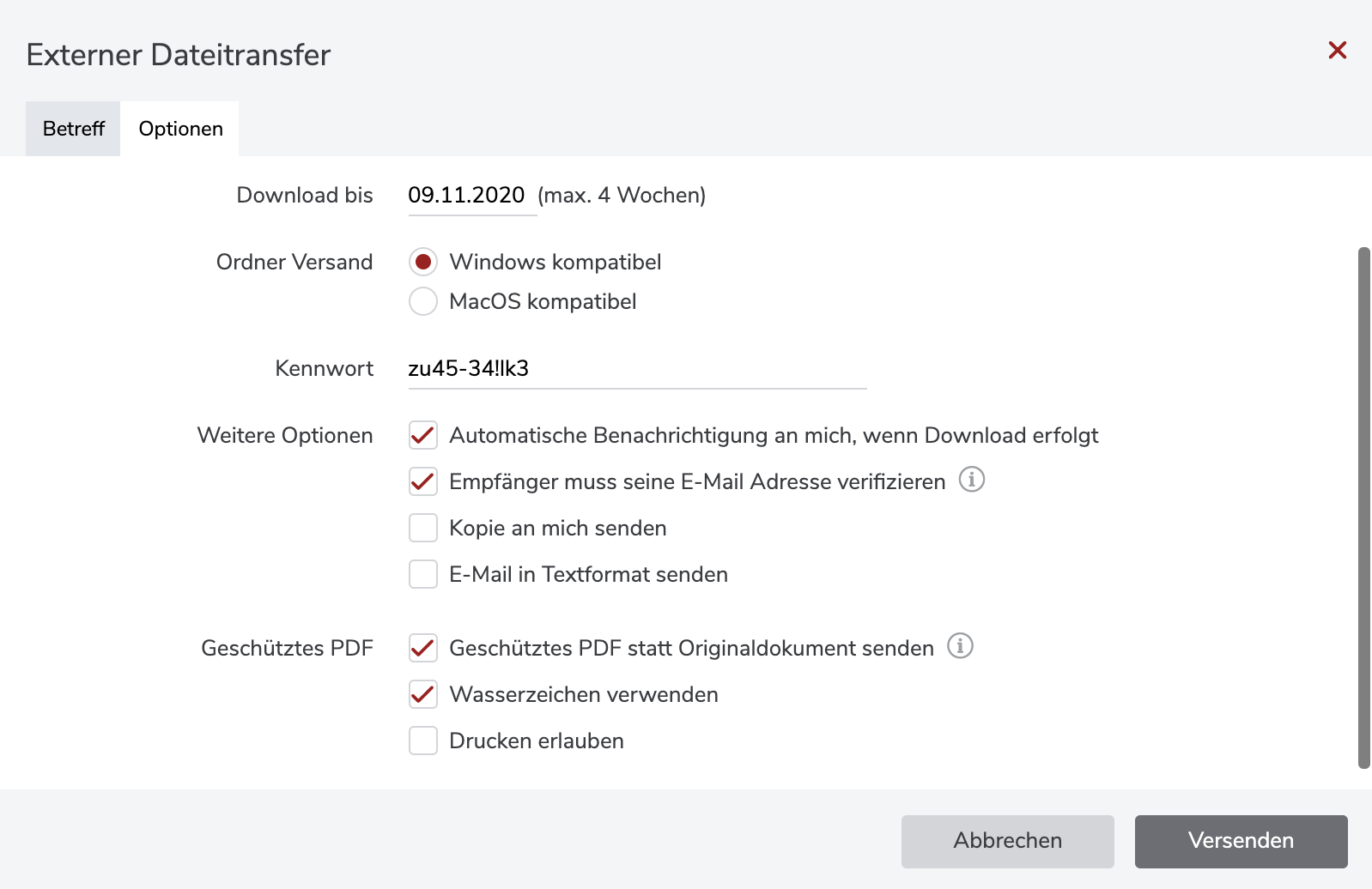Select the Optionen tab

(x=180, y=129)
